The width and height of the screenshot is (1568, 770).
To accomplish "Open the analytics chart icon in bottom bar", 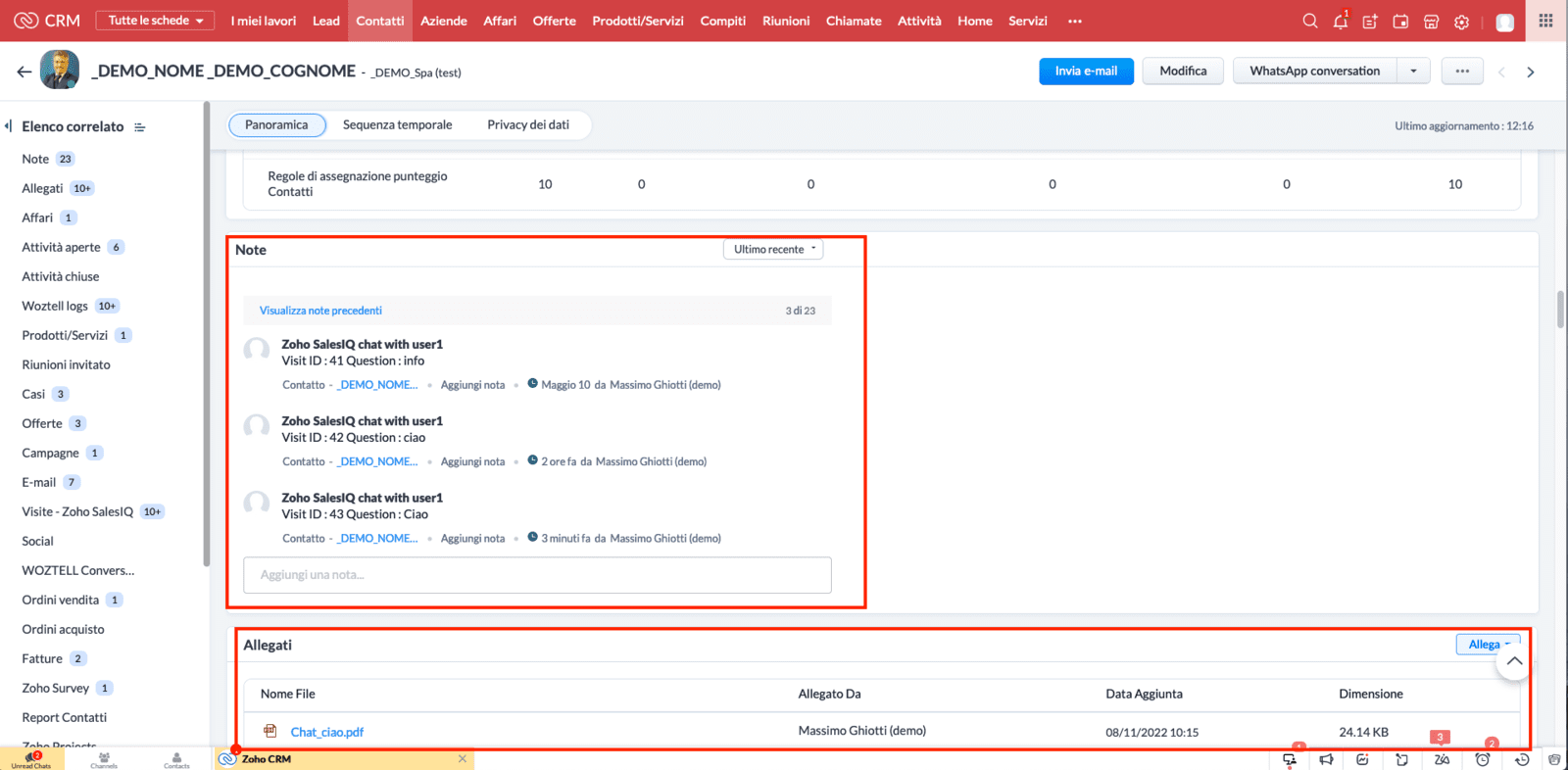I will point(1362,759).
